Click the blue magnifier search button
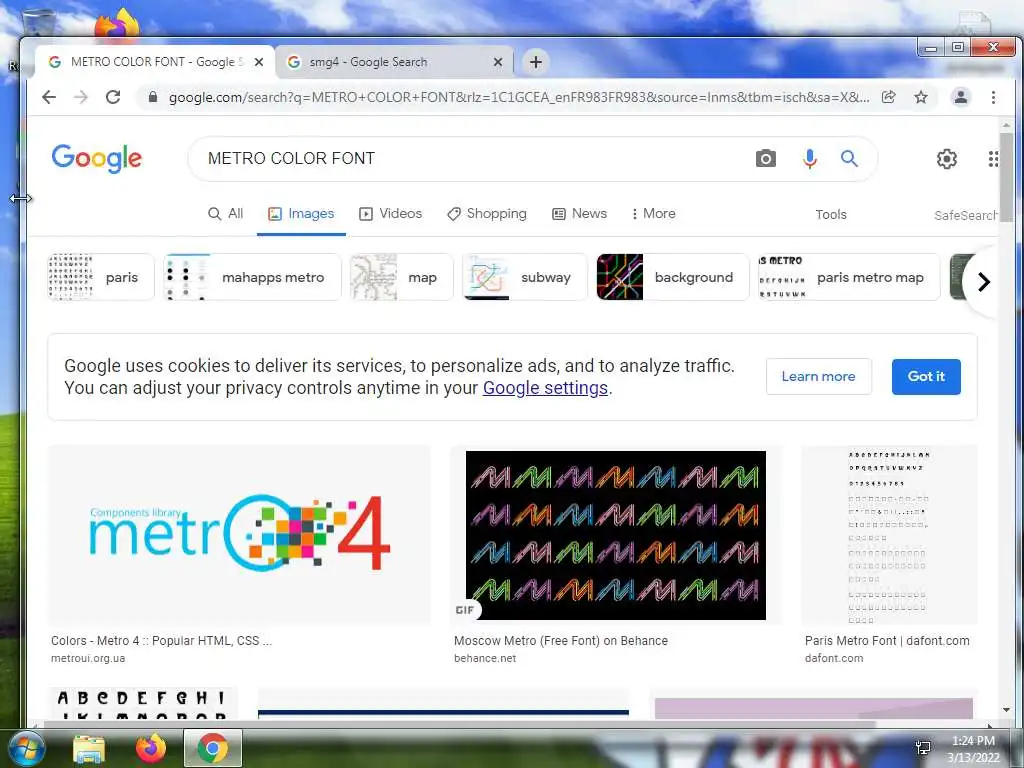1024x768 pixels. tap(849, 159)
